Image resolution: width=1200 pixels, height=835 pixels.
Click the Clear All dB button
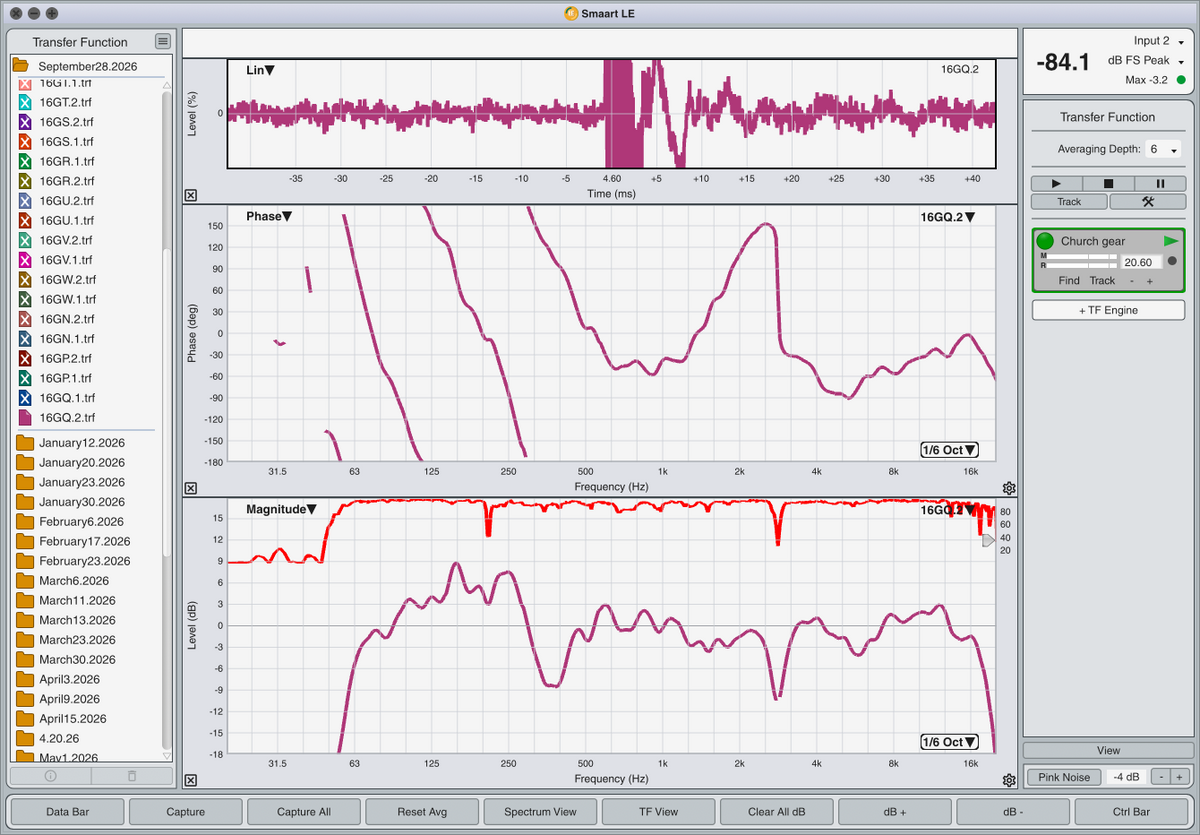click(x=776, y=812)
